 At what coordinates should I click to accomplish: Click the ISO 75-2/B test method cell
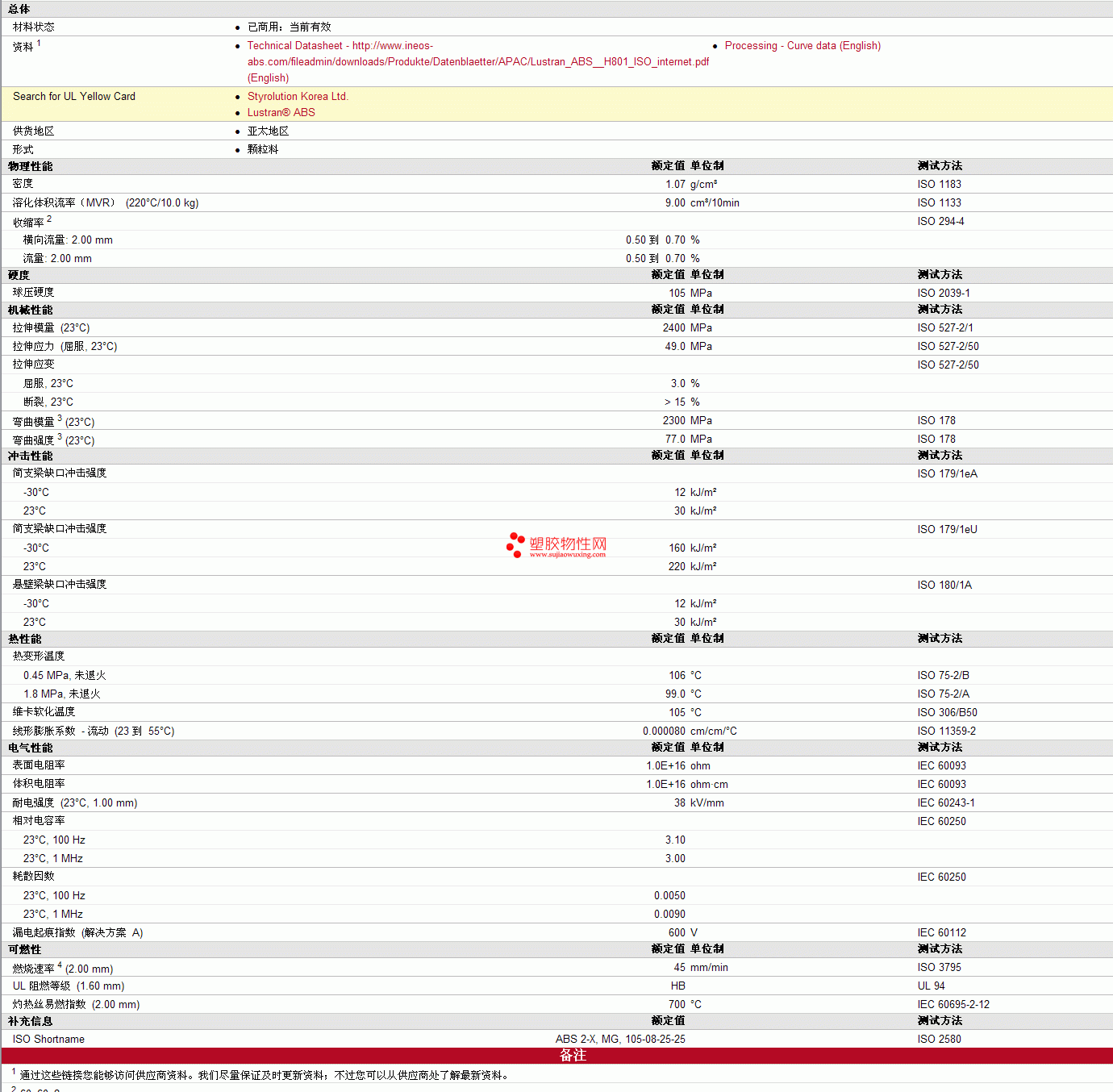[943, 675]
